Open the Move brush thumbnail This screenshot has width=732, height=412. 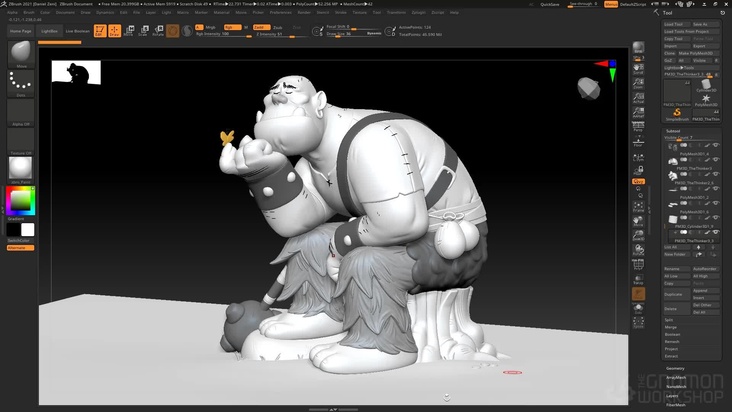coord(21,54)
